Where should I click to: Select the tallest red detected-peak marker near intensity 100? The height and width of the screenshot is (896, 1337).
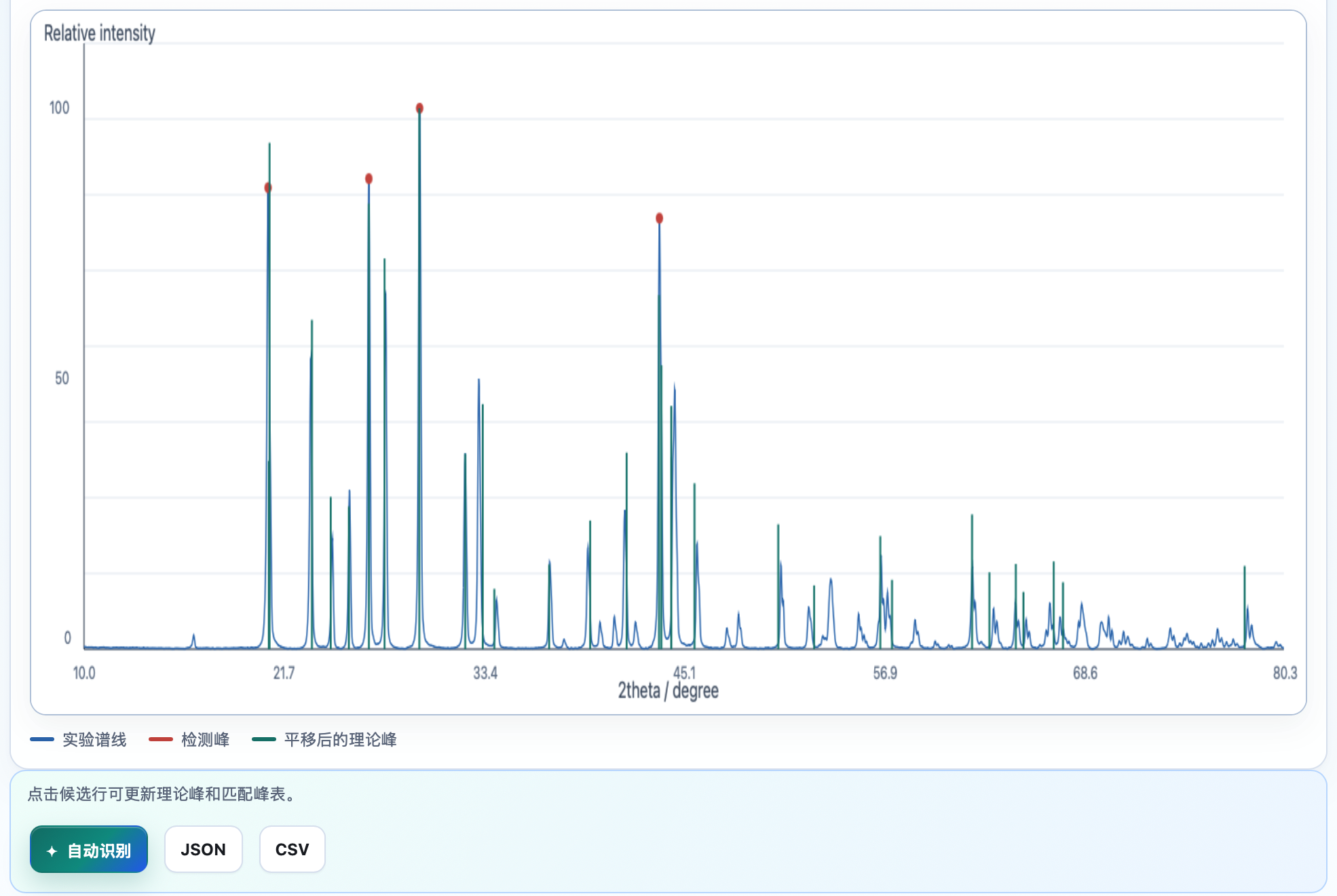[419, 108]
